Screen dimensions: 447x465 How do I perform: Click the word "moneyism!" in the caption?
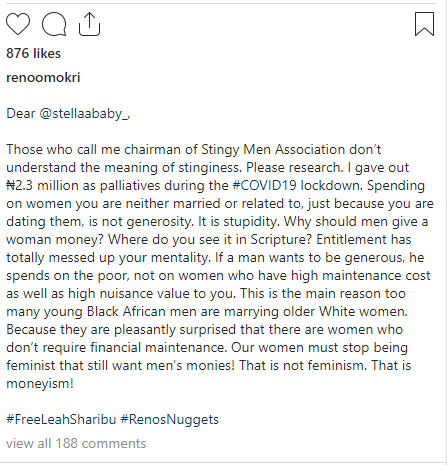coord(40,384)
